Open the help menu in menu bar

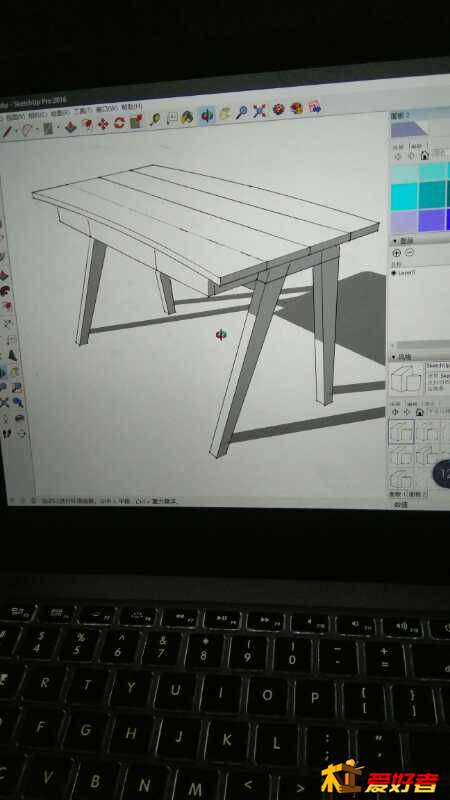133,107
